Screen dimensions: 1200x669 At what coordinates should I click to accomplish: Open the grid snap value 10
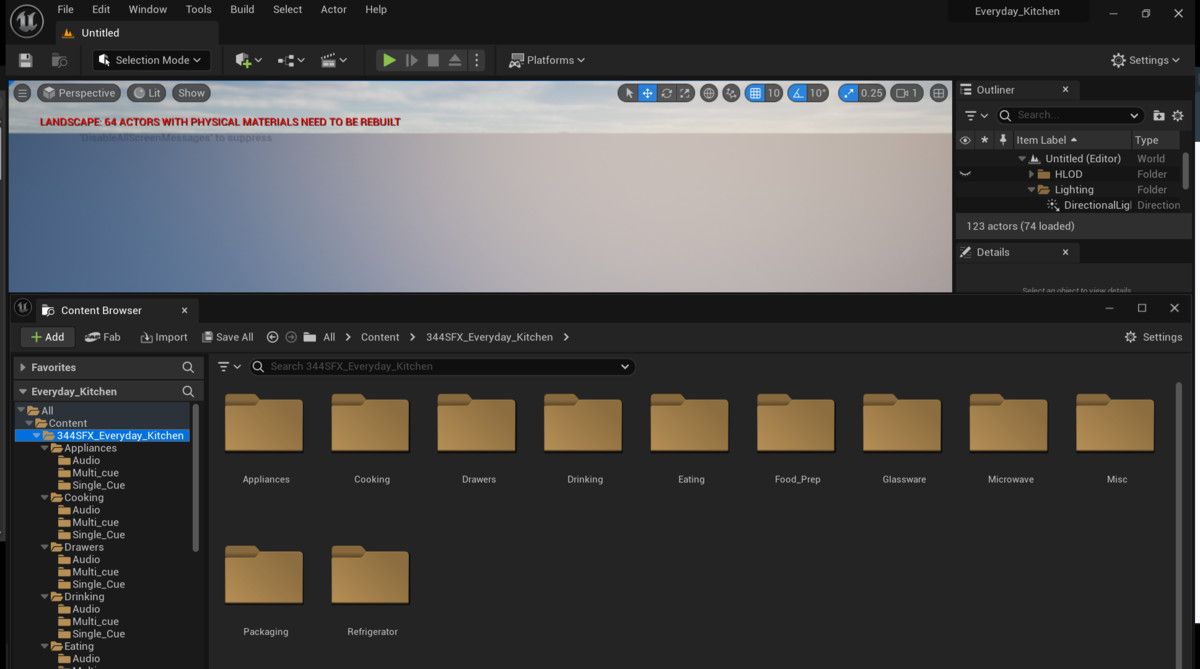[773, 93]
